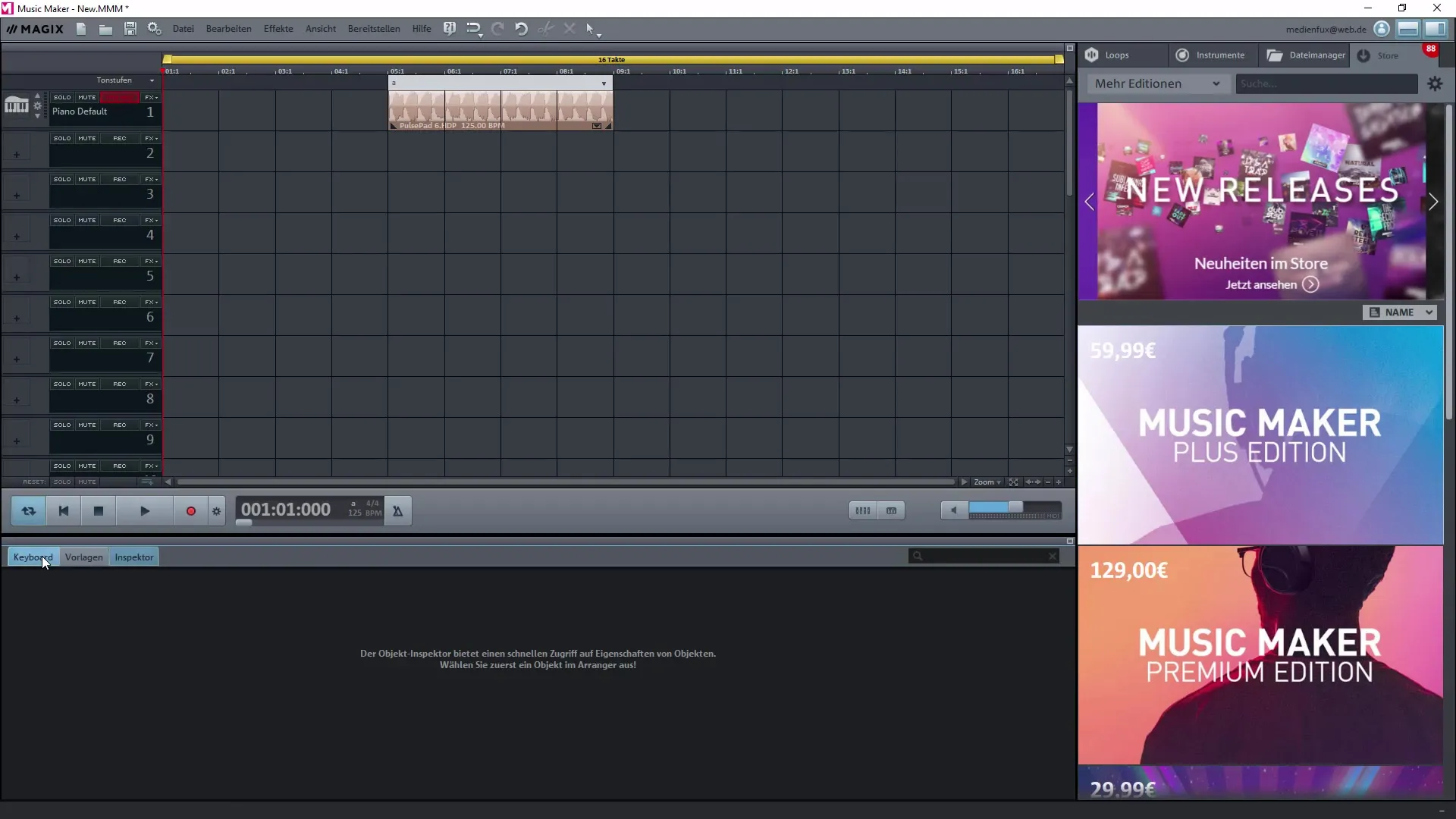Screen dimensions: 1456x819
Task: Arm REC on track 2
Action: (120, 138)
